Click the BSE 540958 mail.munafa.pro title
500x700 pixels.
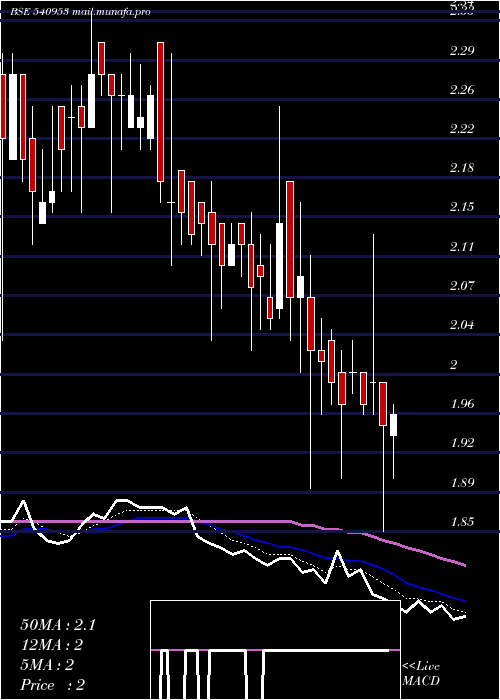80,12
